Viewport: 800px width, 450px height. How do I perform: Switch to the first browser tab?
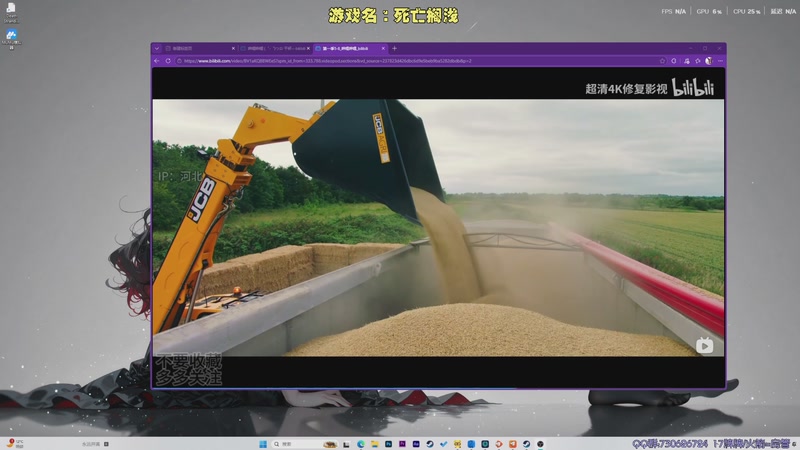(x=200, y=48)
